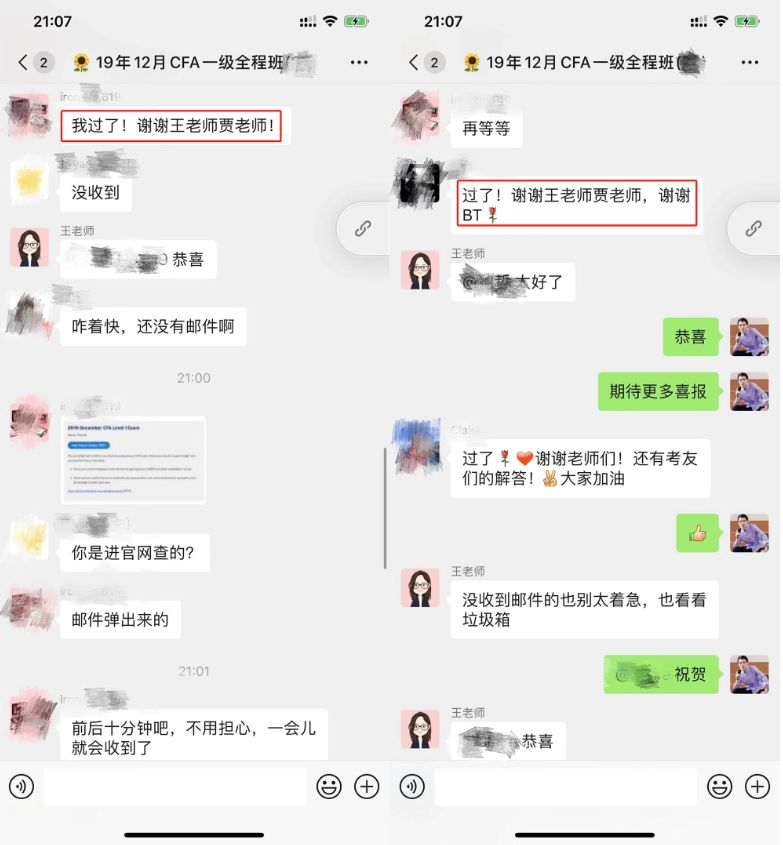The width and height of the screenshot is (783, 845).
Task: Tap the back arrow in left chat header
Action: click(23, 63)
